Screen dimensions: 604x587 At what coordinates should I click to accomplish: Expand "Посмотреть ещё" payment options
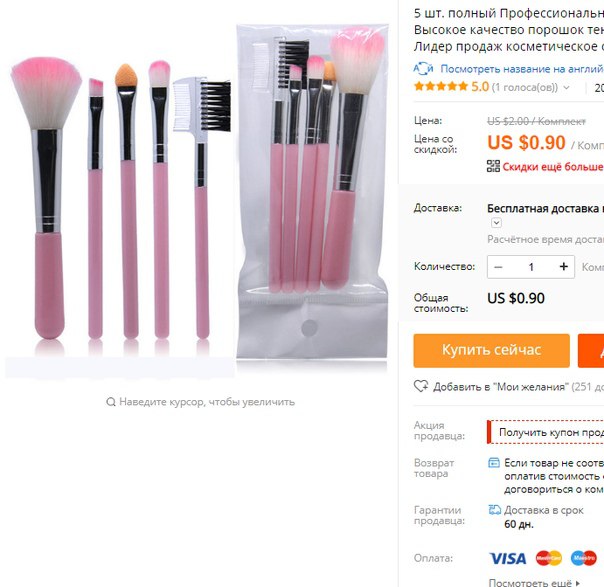(534, 582)
